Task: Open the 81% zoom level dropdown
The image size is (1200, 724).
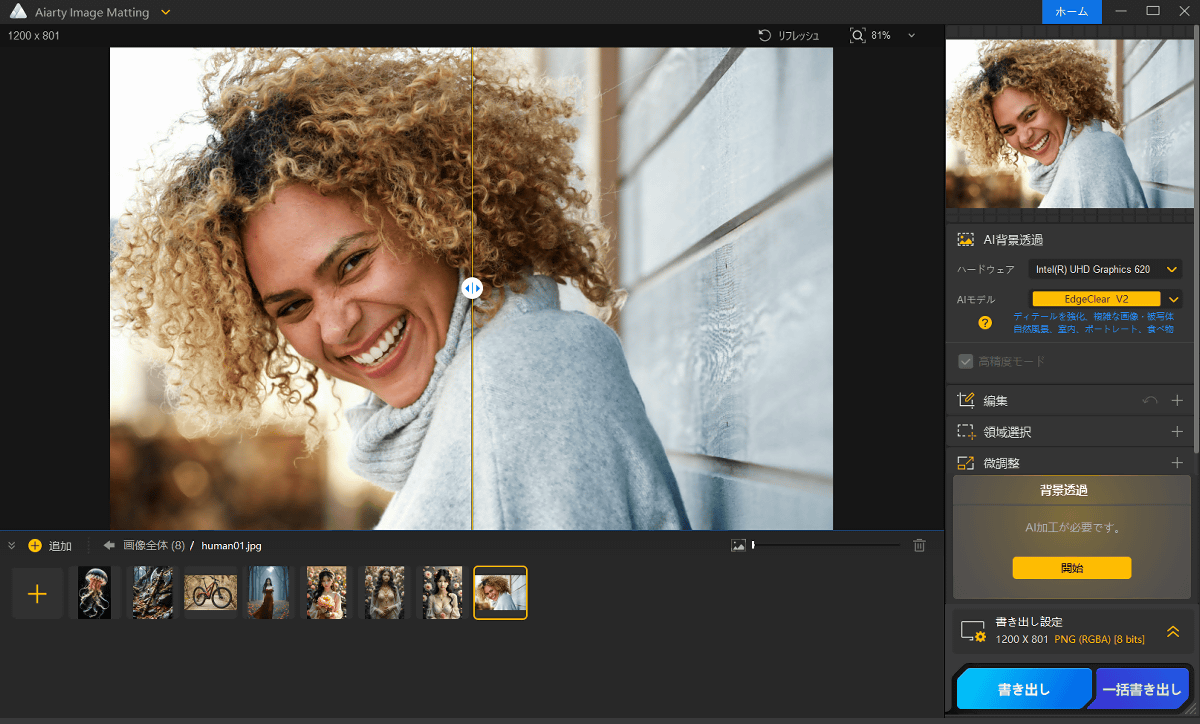Action: pos(911,35)
